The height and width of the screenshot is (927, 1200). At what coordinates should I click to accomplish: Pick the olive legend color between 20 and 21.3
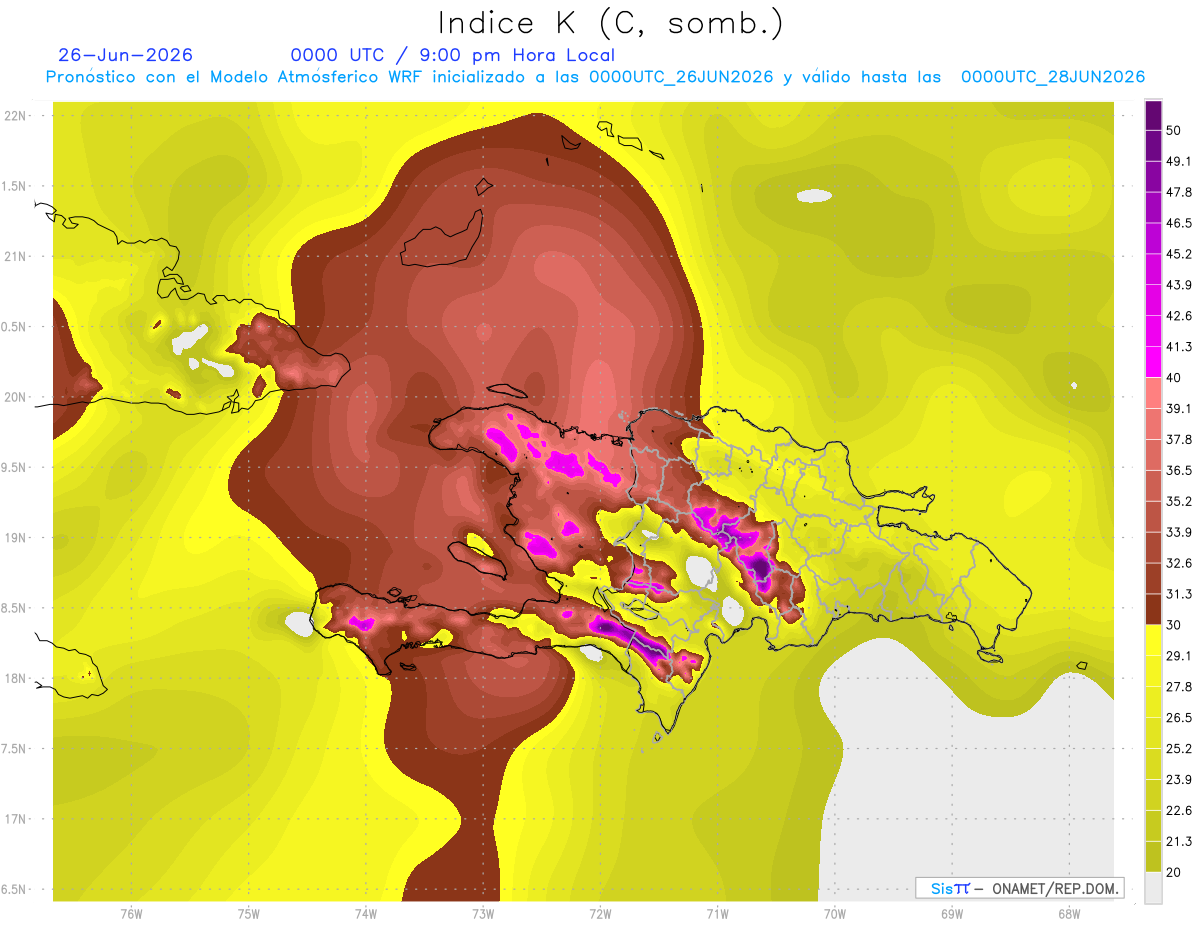click(x=1153, y=857)
